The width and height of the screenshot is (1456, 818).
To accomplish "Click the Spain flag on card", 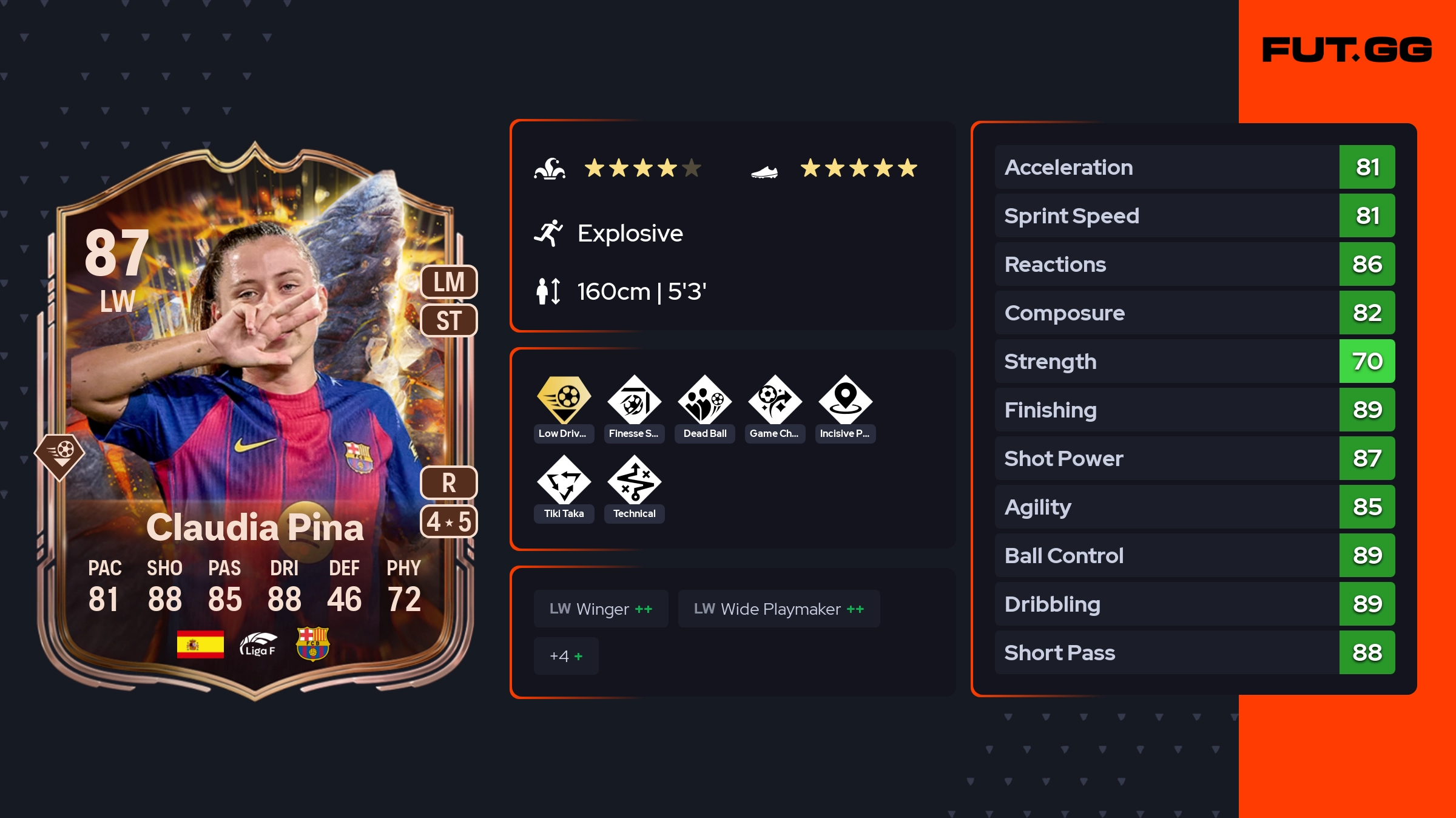I will point(200,644).
